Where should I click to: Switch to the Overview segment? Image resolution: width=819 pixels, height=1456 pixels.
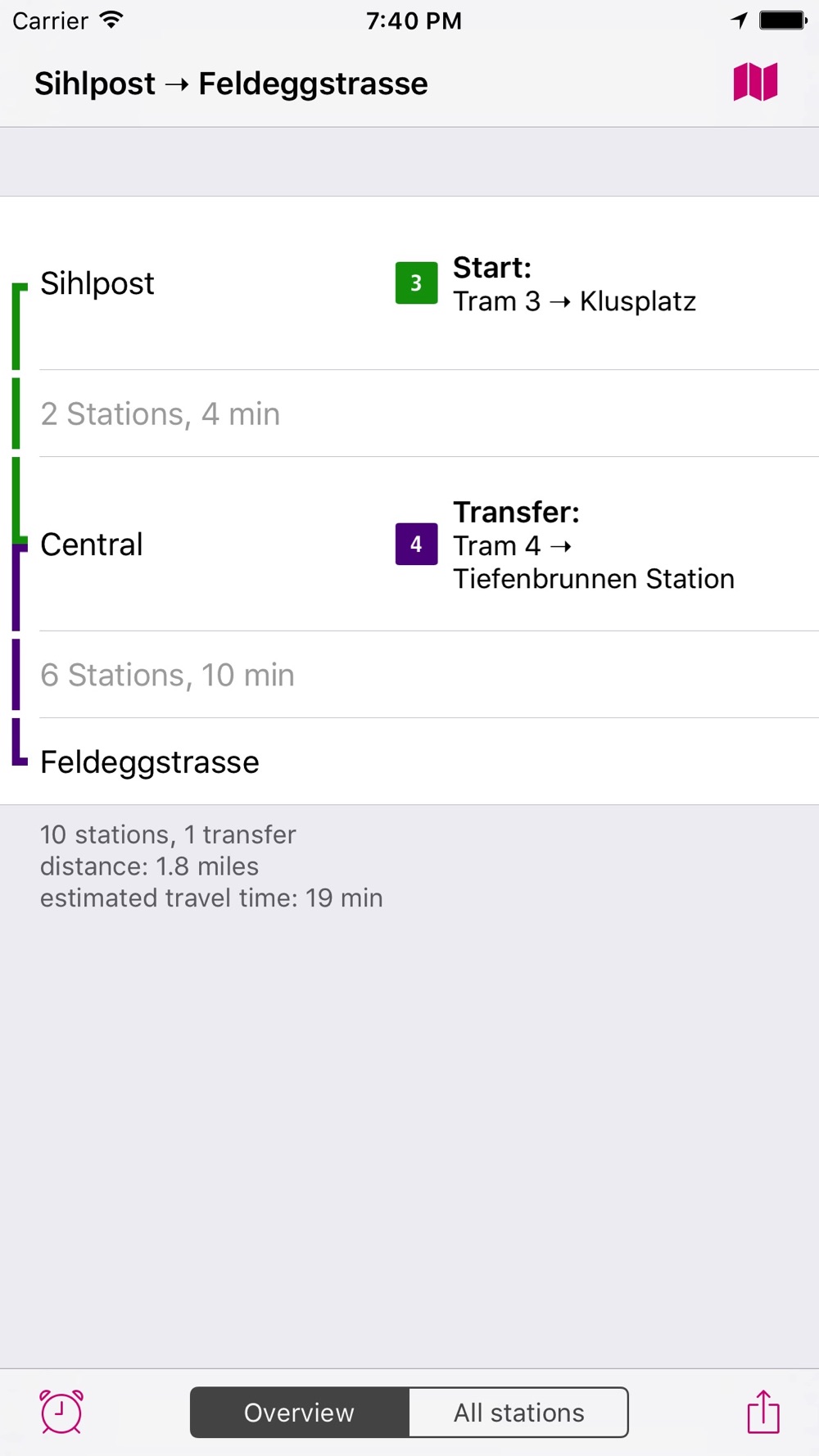coord(300,1412)
